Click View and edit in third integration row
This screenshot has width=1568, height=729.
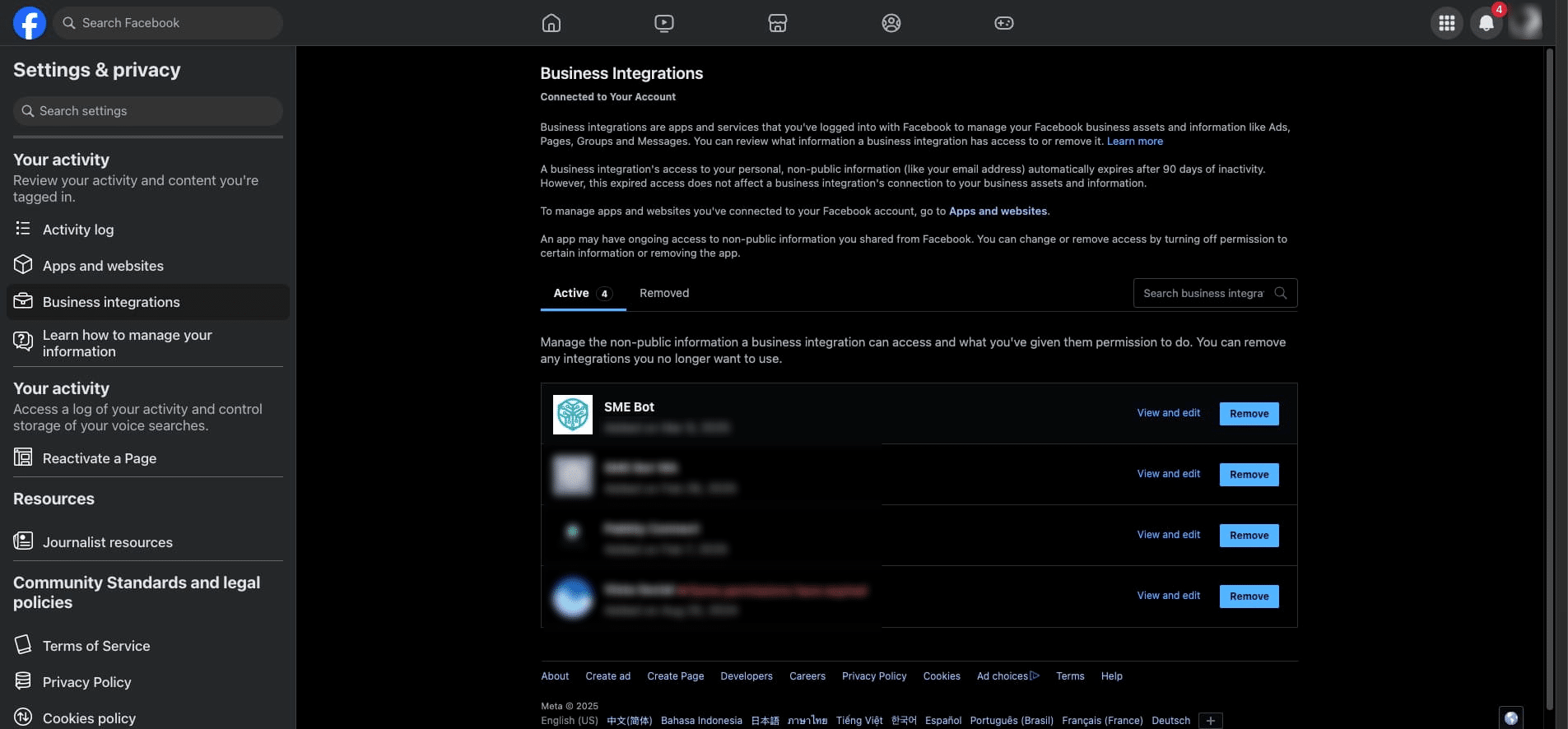tap(1169, 535)
